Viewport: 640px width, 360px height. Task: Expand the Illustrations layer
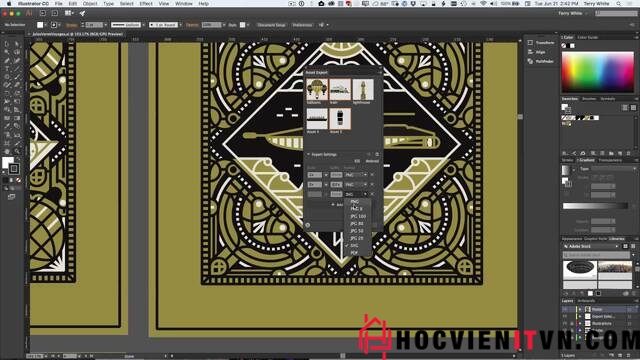580,323
